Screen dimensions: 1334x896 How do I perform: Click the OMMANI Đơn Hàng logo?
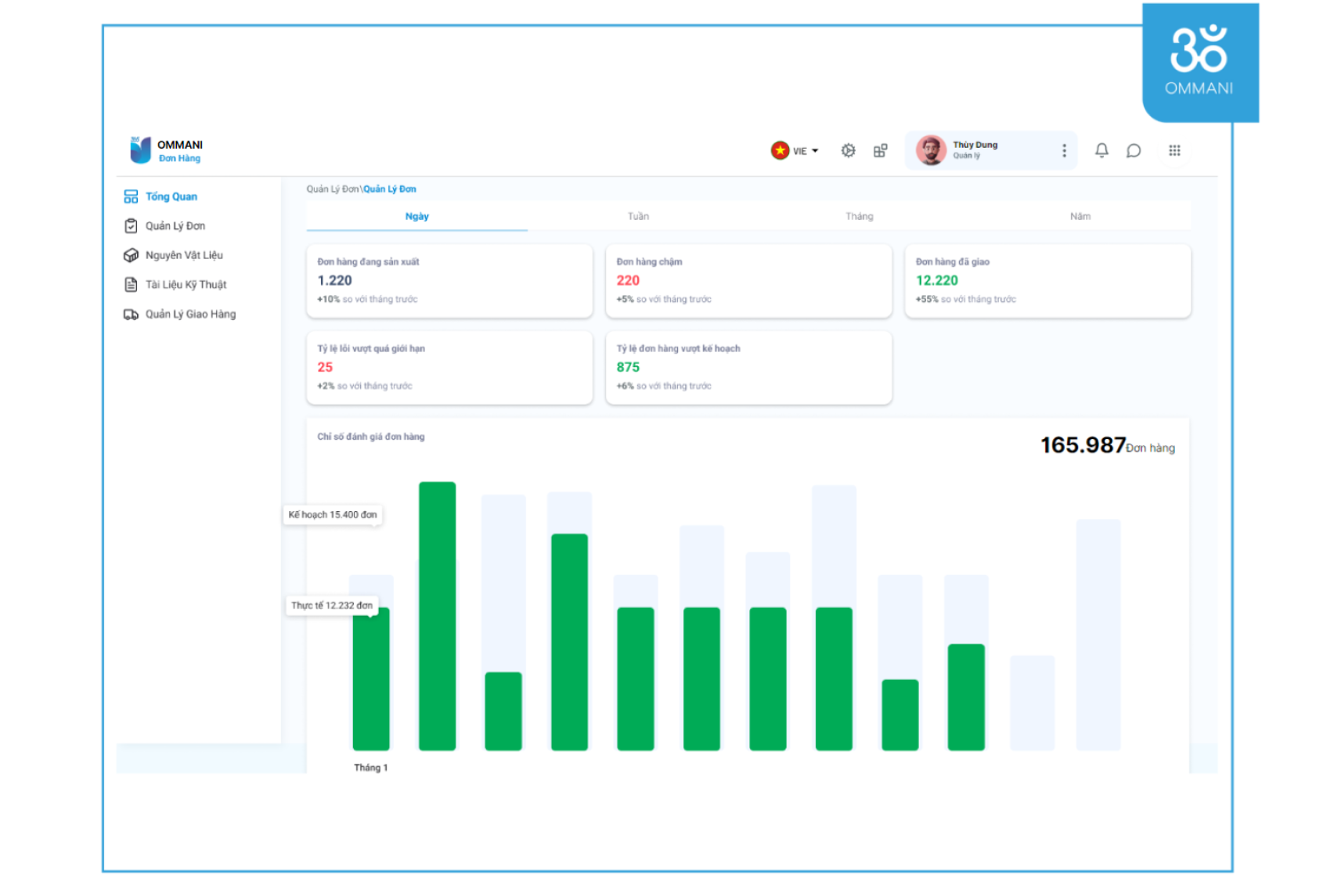point(166,150)
